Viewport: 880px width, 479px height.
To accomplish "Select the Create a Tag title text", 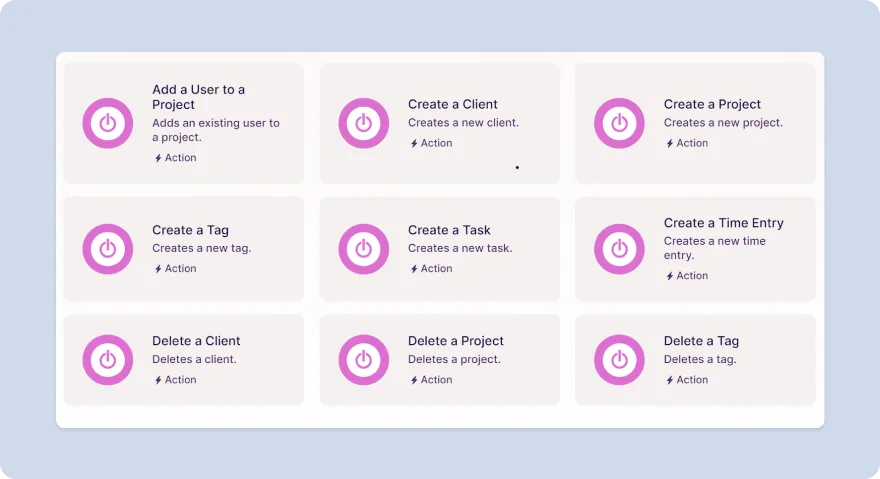I will click(190, 230).
